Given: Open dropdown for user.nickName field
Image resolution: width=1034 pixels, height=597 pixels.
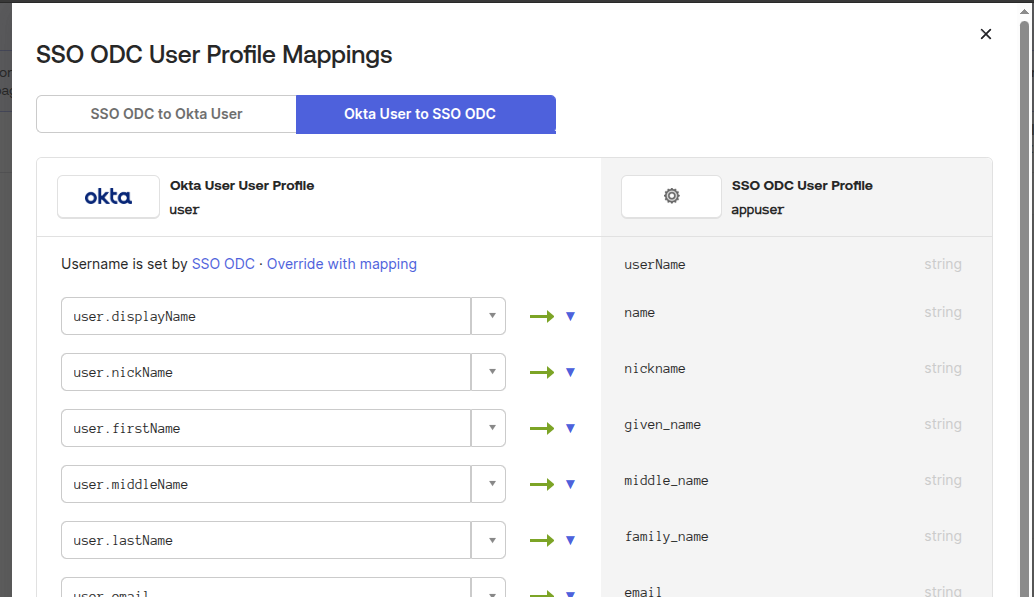Looking at the screenshot, I should [x=489, y=372].
